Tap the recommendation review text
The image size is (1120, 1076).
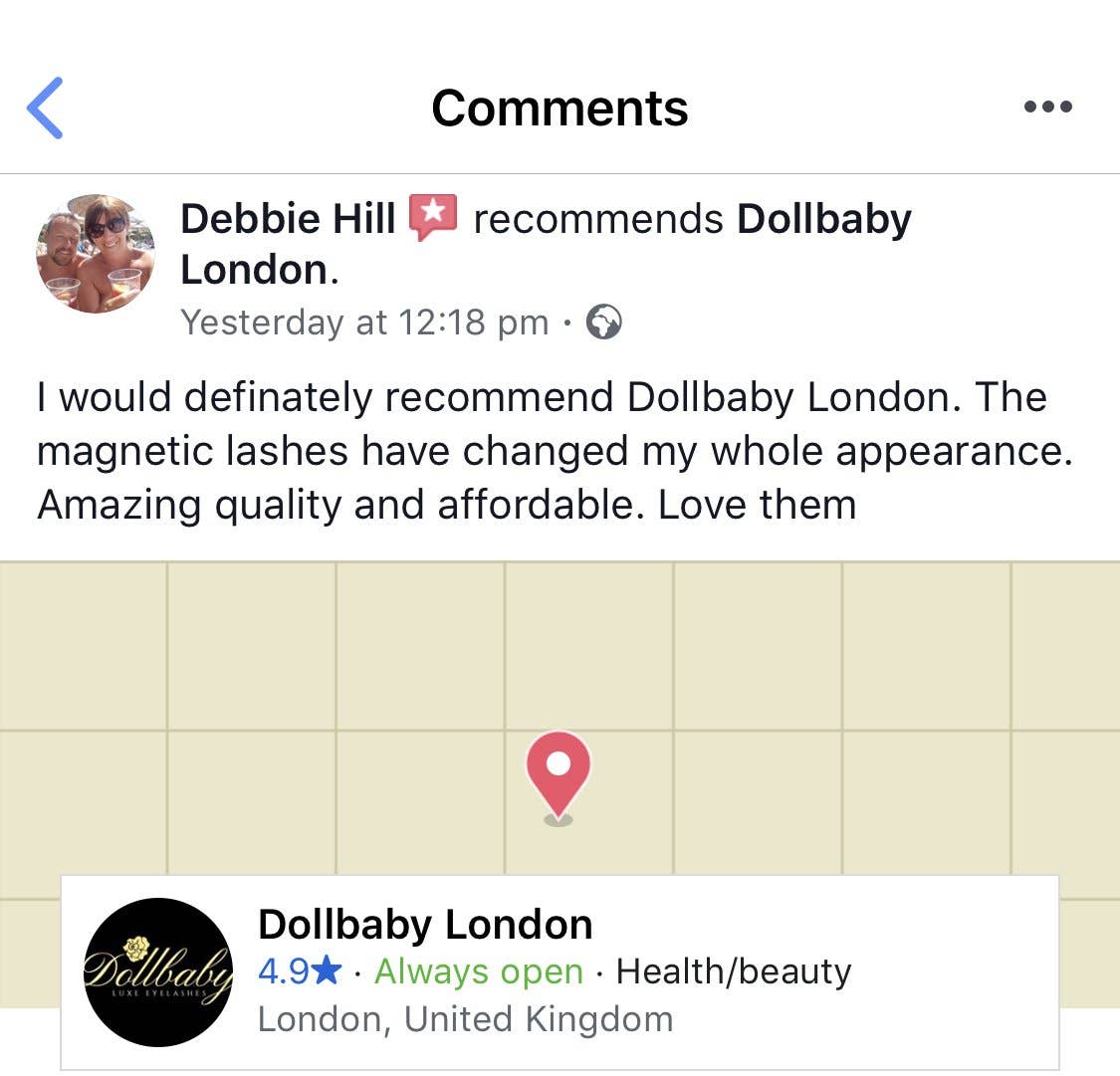pos(555,451)
